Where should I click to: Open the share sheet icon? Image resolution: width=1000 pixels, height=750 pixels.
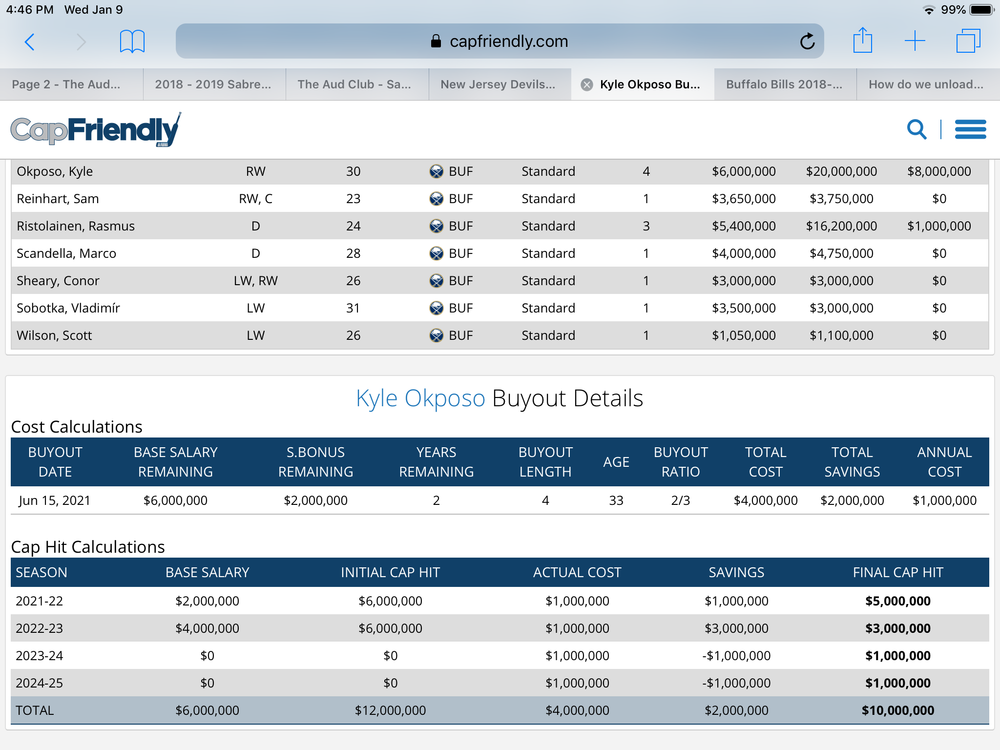(x=862, y=40)
